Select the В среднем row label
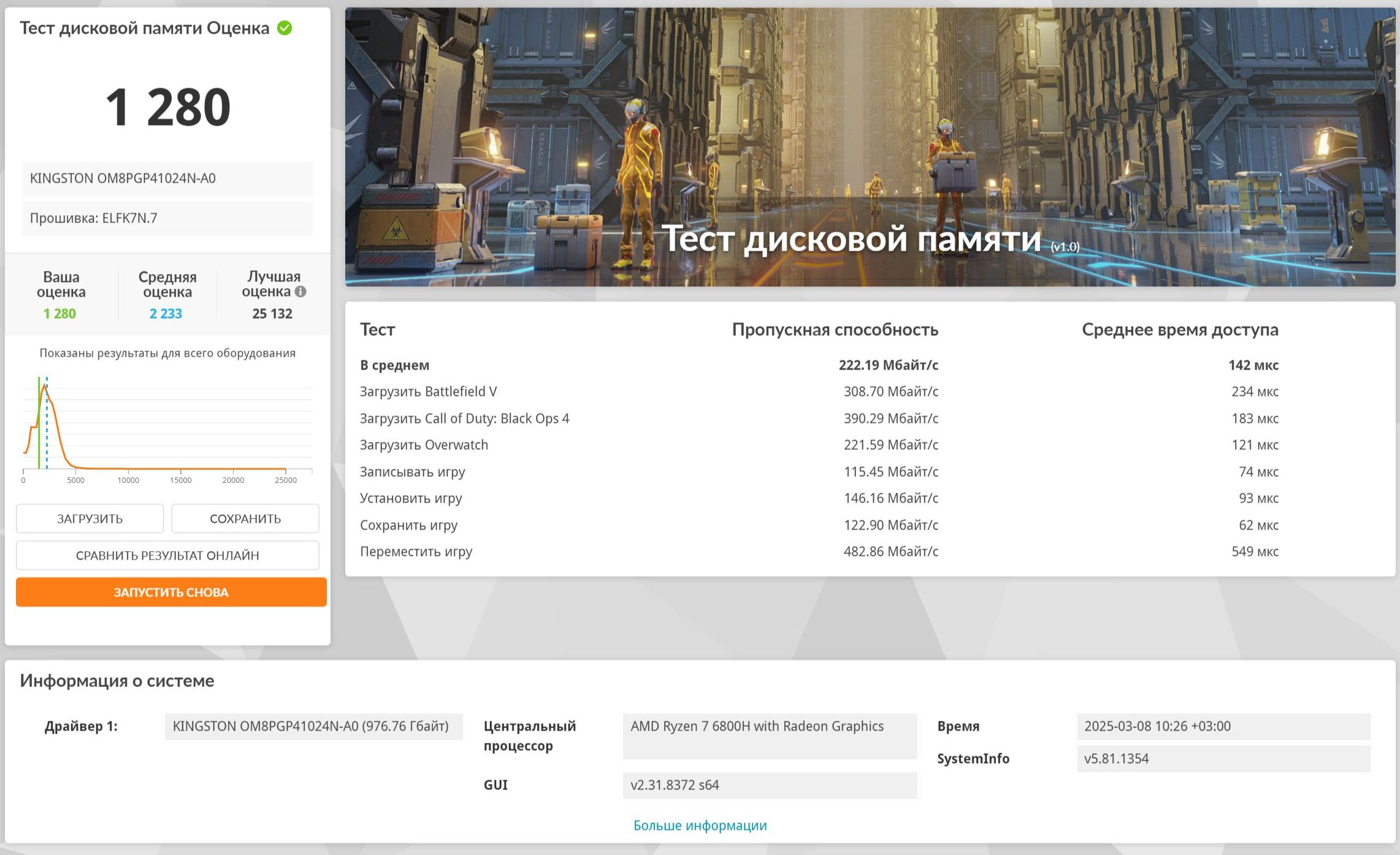 tap(395, 365)
